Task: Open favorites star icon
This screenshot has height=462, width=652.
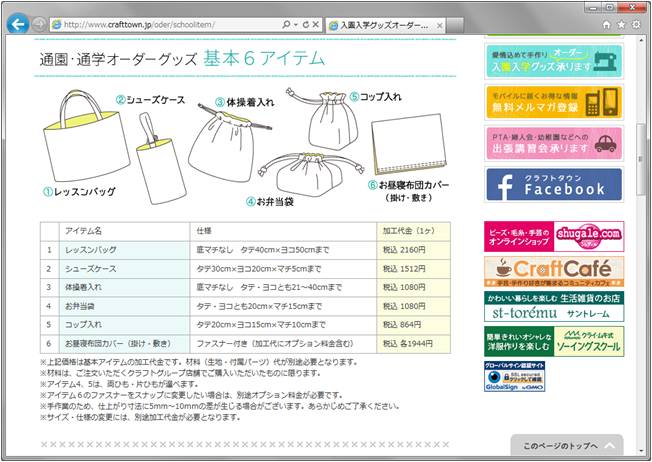Action: click(x=620, y=22)
